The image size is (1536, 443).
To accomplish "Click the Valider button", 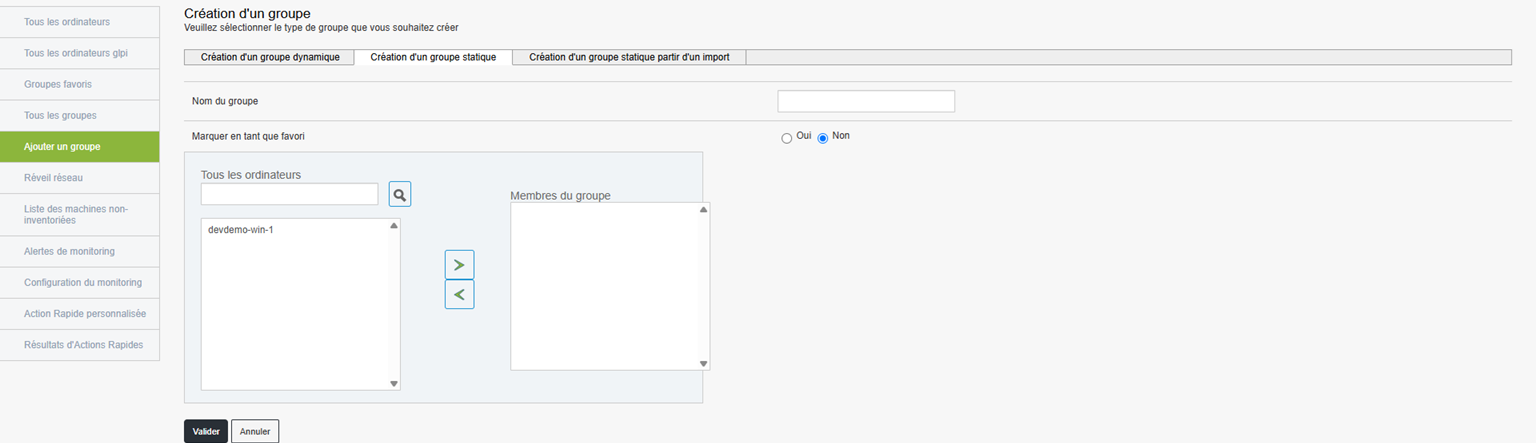I will 206,431.
